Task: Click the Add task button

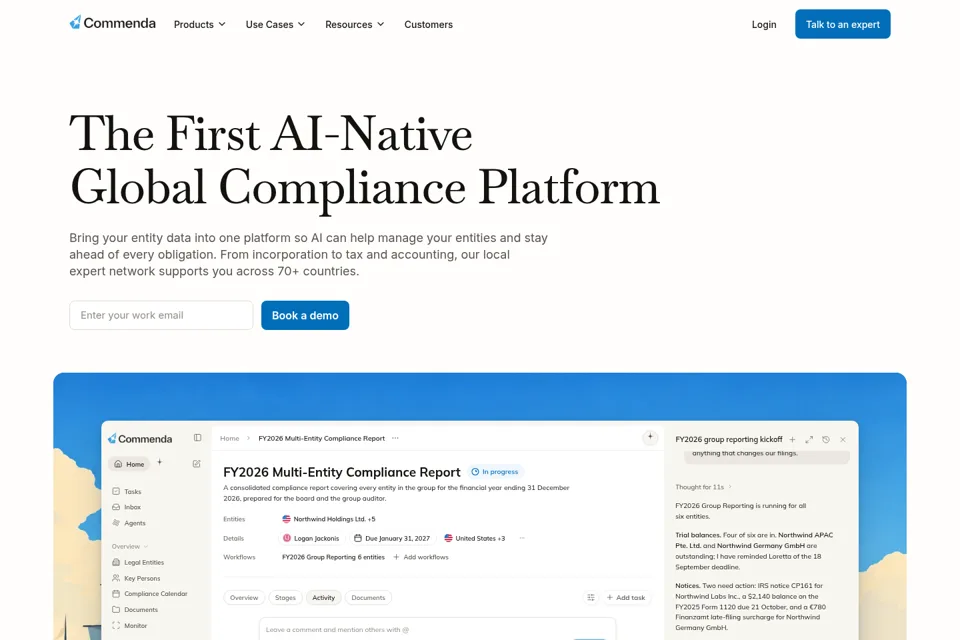Action: click(626, 597)
